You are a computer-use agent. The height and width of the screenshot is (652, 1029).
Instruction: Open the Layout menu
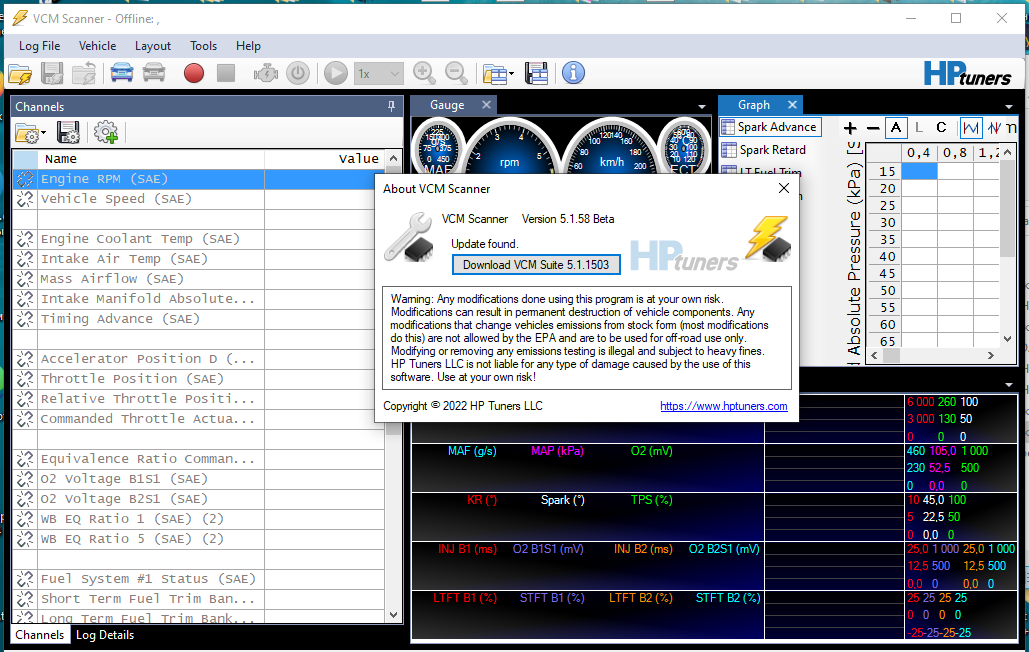coord(153,46)
